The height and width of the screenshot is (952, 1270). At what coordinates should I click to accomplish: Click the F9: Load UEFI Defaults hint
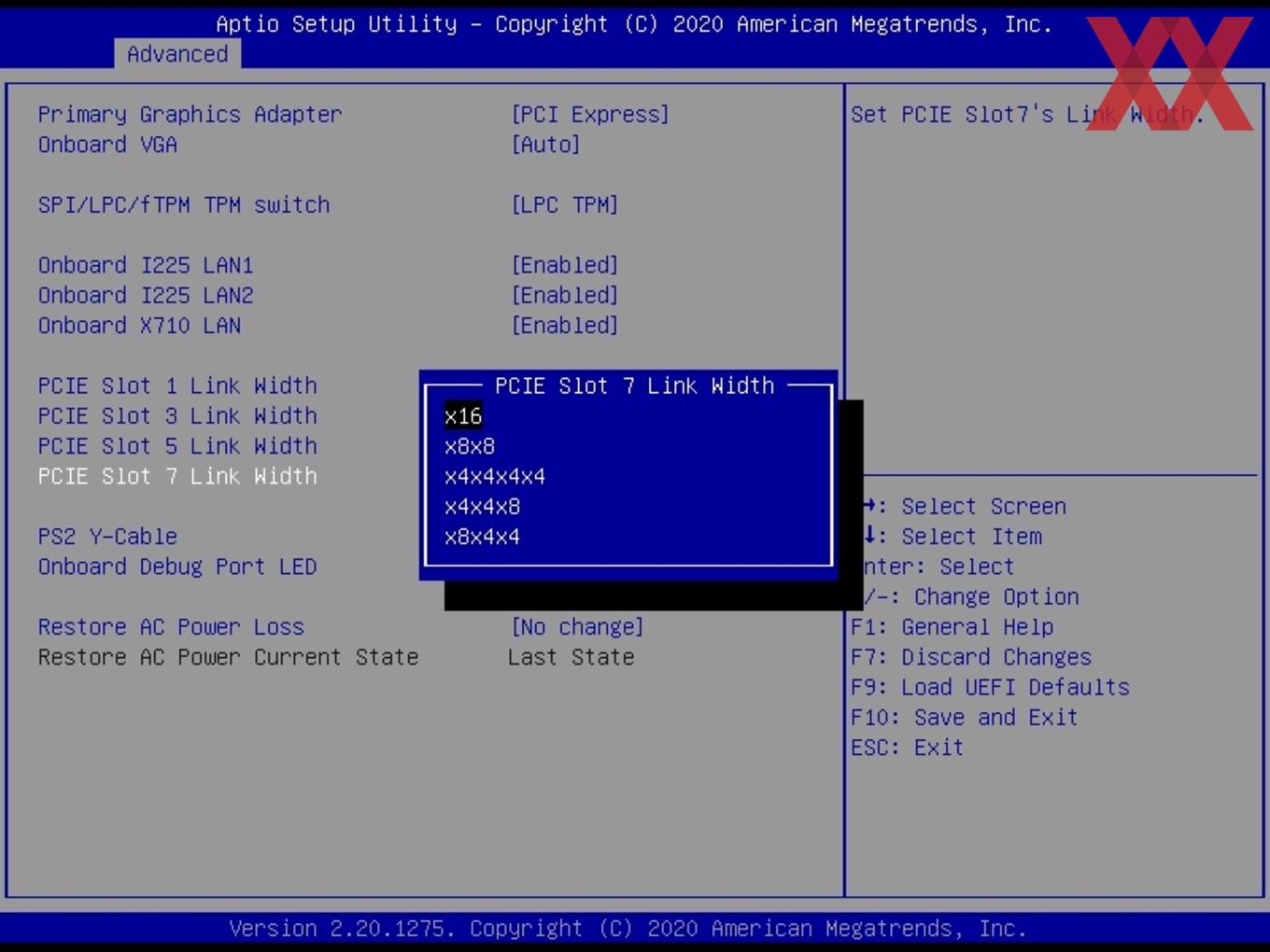point(990,688)
